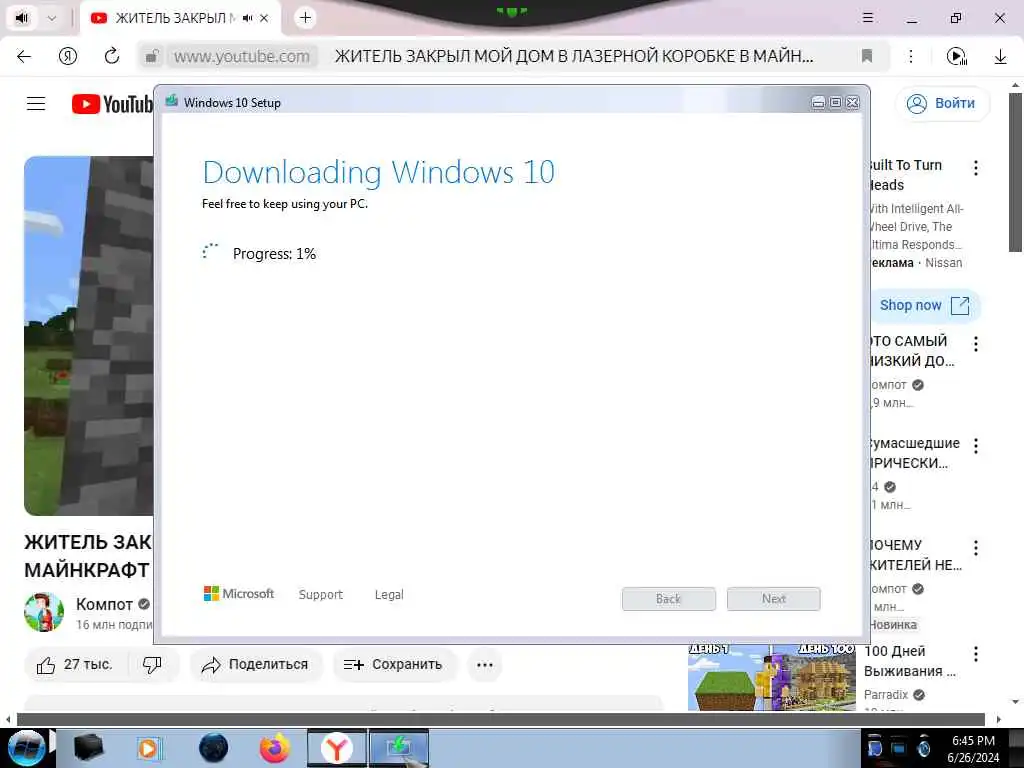Screen dimensions: 1024x768
Task: Open Firefox from the taskbar
Action: click(x=275, y=748)
